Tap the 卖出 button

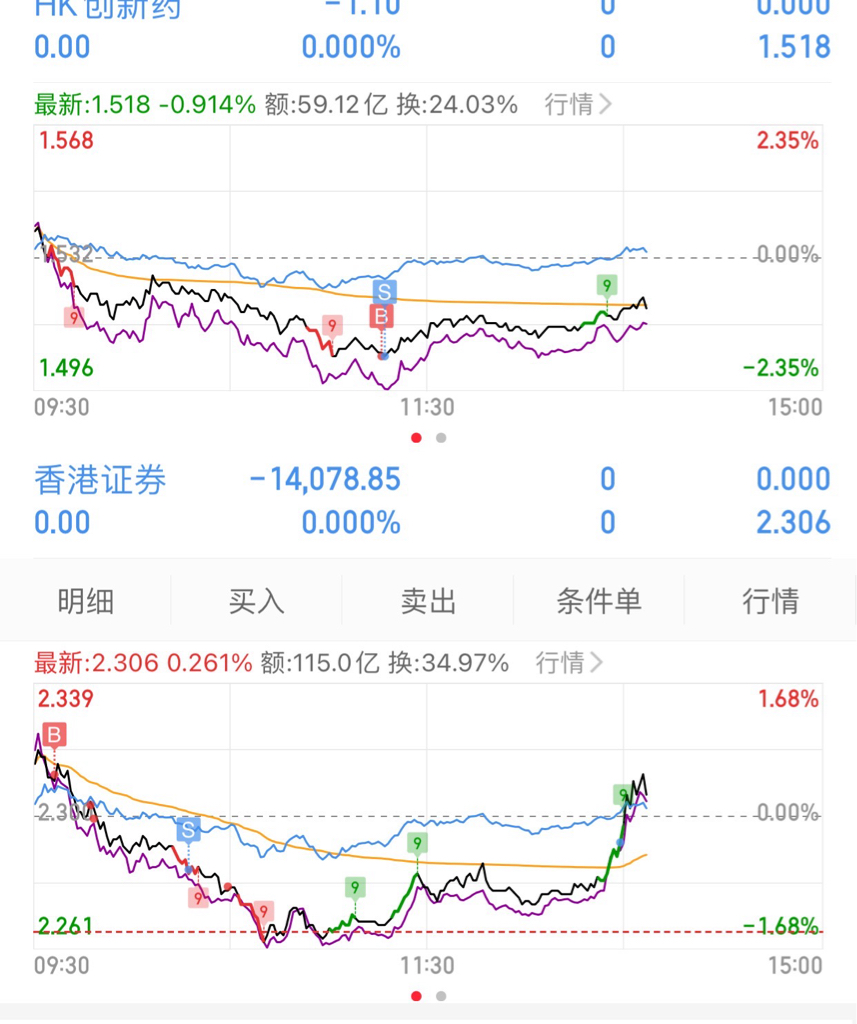428,601
